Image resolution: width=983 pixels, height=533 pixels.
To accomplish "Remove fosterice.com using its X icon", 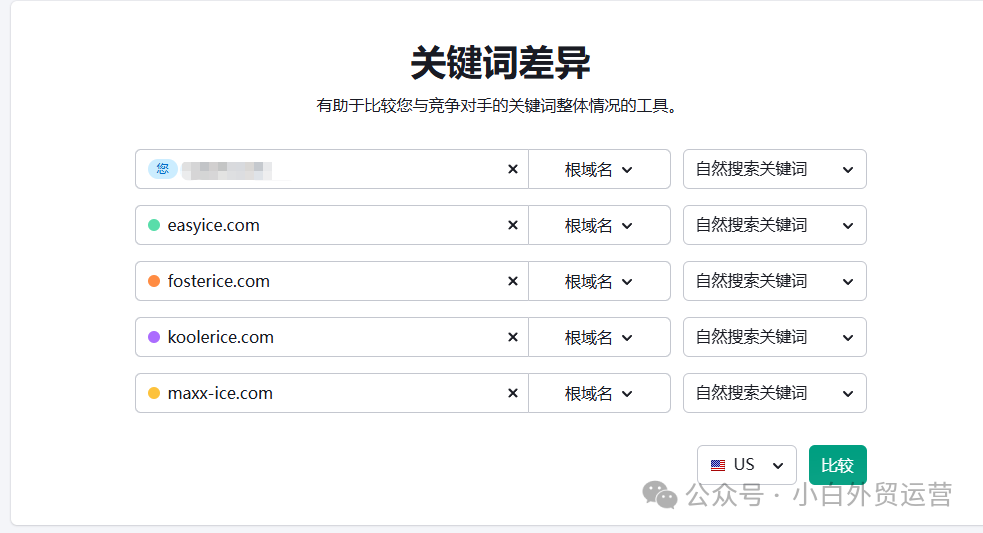I will pos(513,281).
